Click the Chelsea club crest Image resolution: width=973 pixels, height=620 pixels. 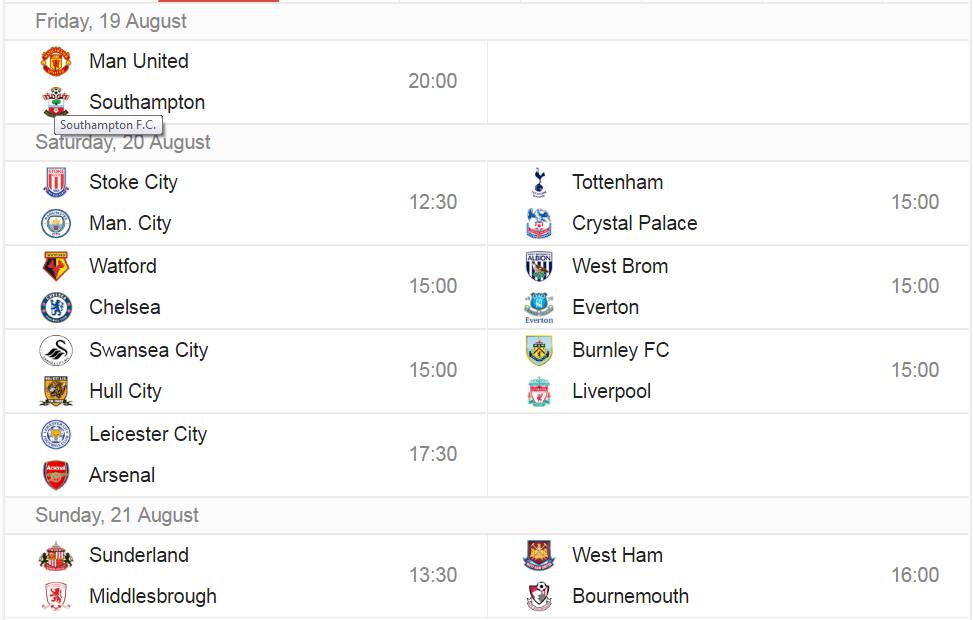(56, 307)
